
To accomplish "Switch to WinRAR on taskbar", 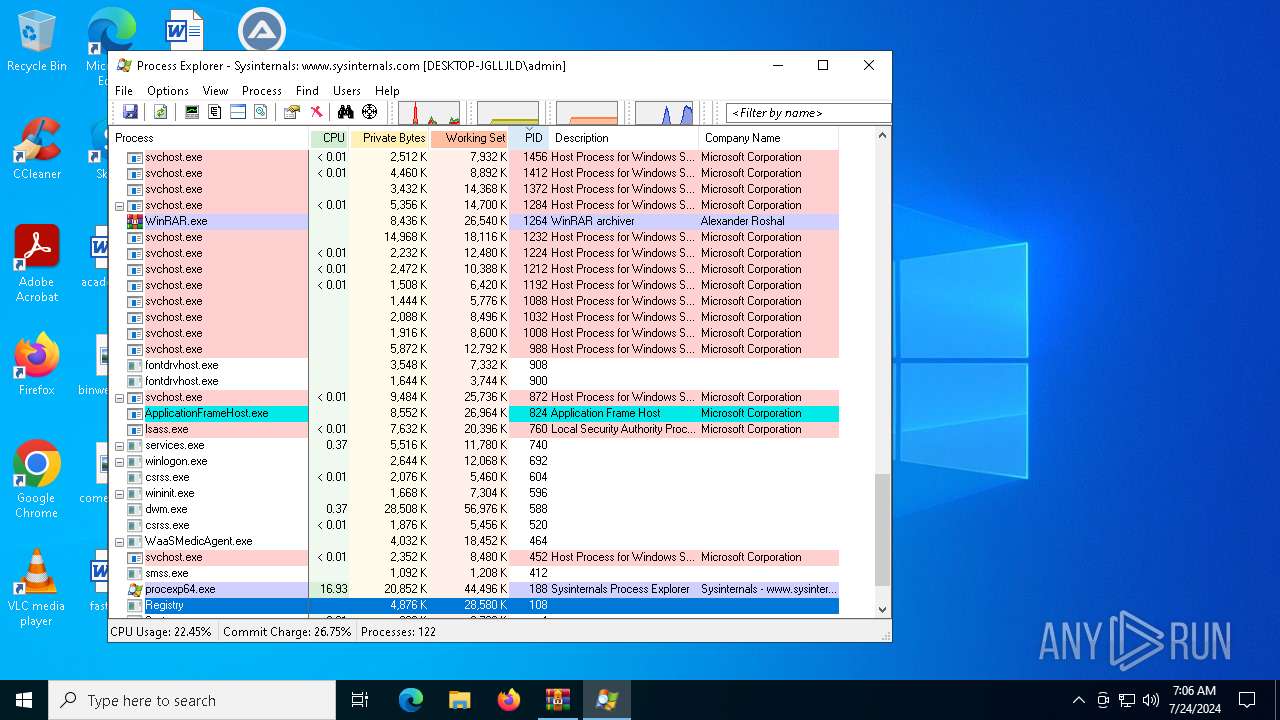I will click(x=558, y=700).
